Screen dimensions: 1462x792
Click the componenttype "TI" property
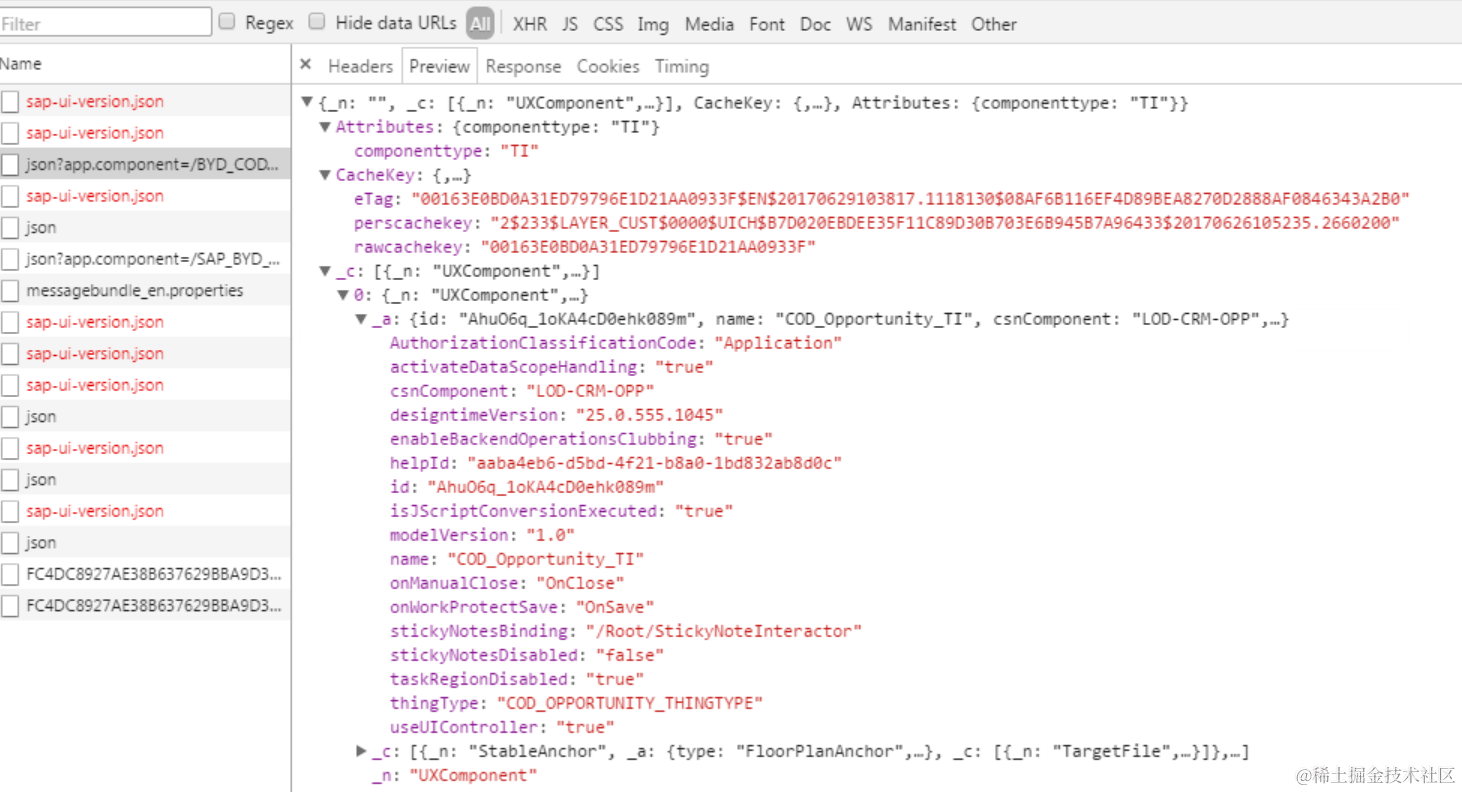[x=446, y=150]
